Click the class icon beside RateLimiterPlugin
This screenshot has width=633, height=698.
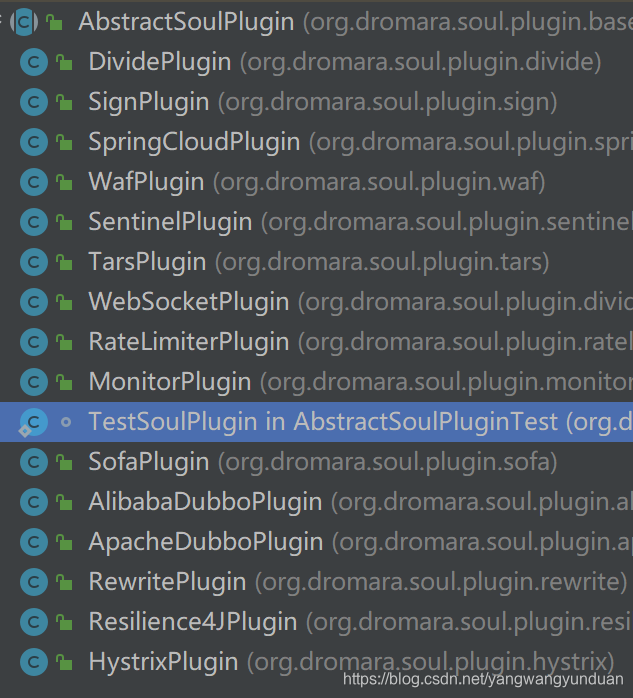pyautogui.click(x=34, y=342)
